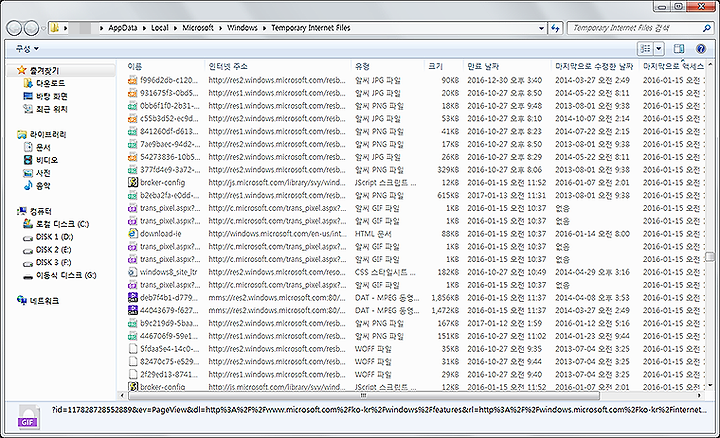This screenshot has height=438, width=720.
Task: Click the folder icon in address bar
Action: tap(55, 28)
